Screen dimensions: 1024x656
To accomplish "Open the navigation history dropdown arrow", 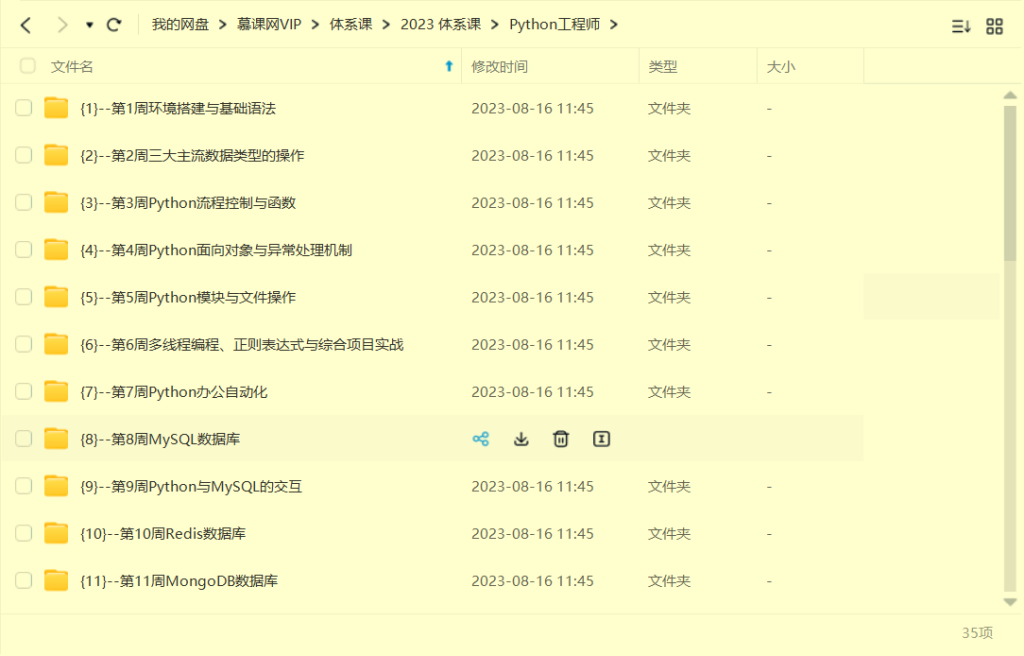I will tap(89, 25).
